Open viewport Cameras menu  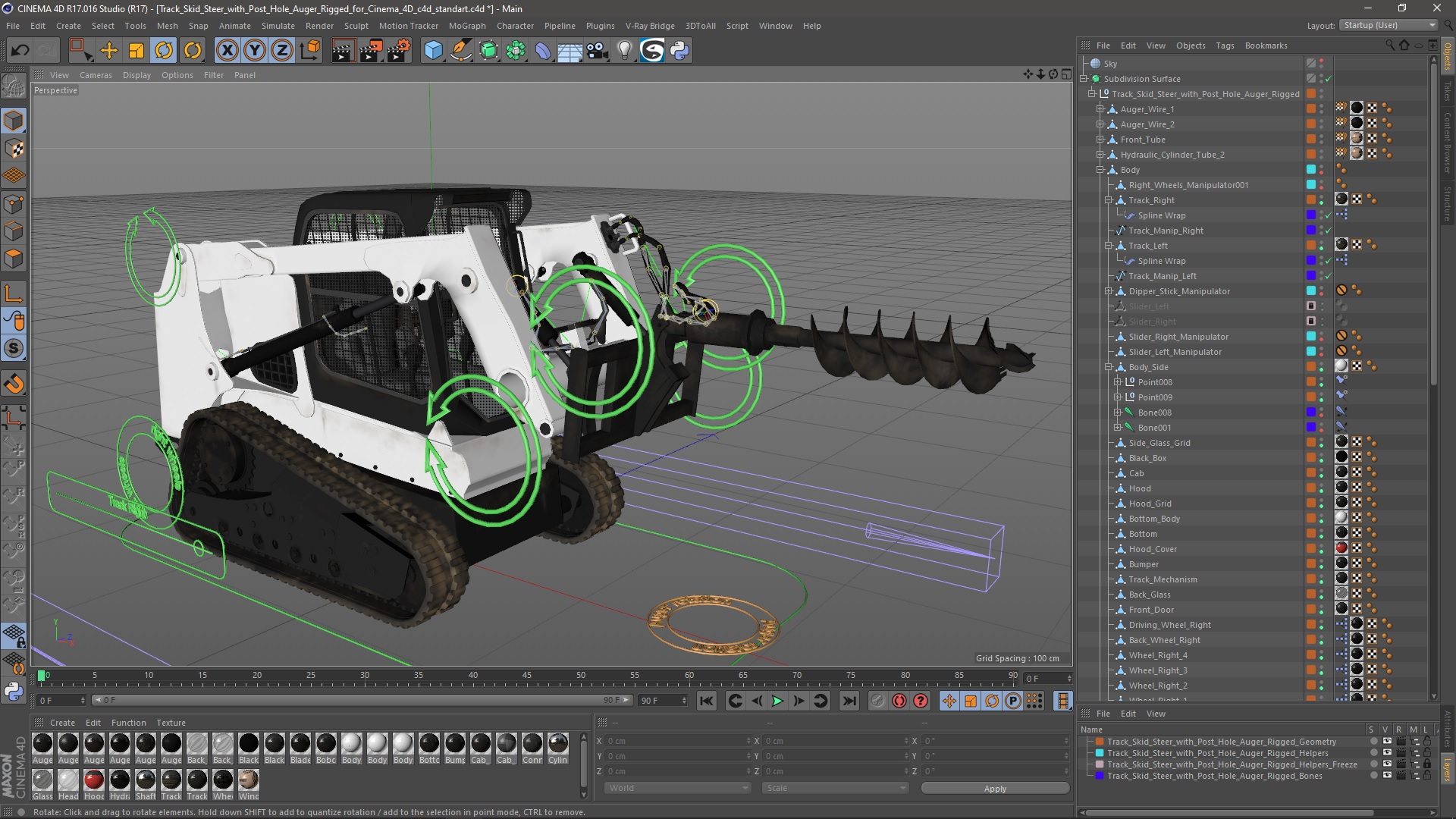click(96, 75)
